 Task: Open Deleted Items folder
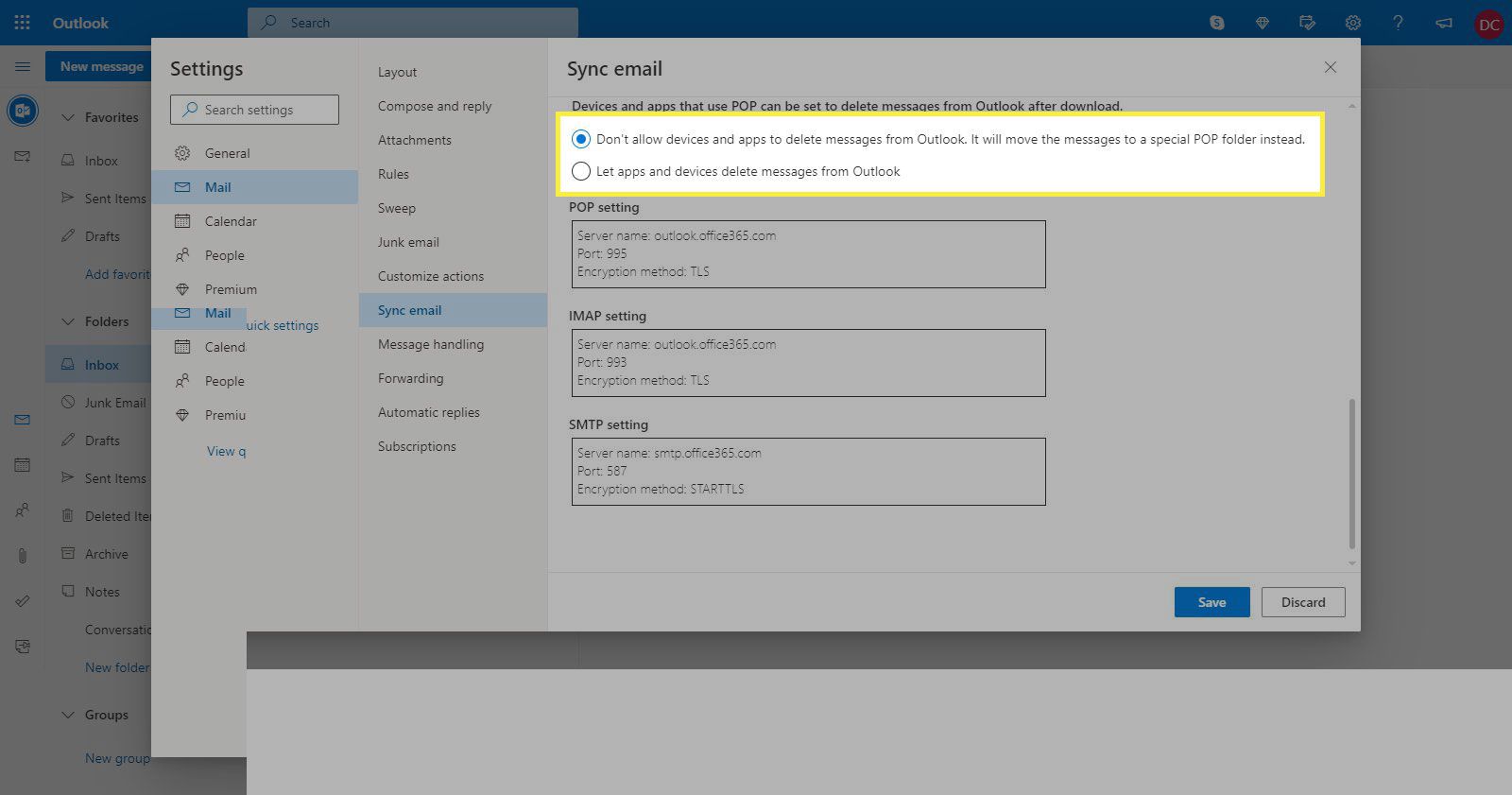pos(117,516)
